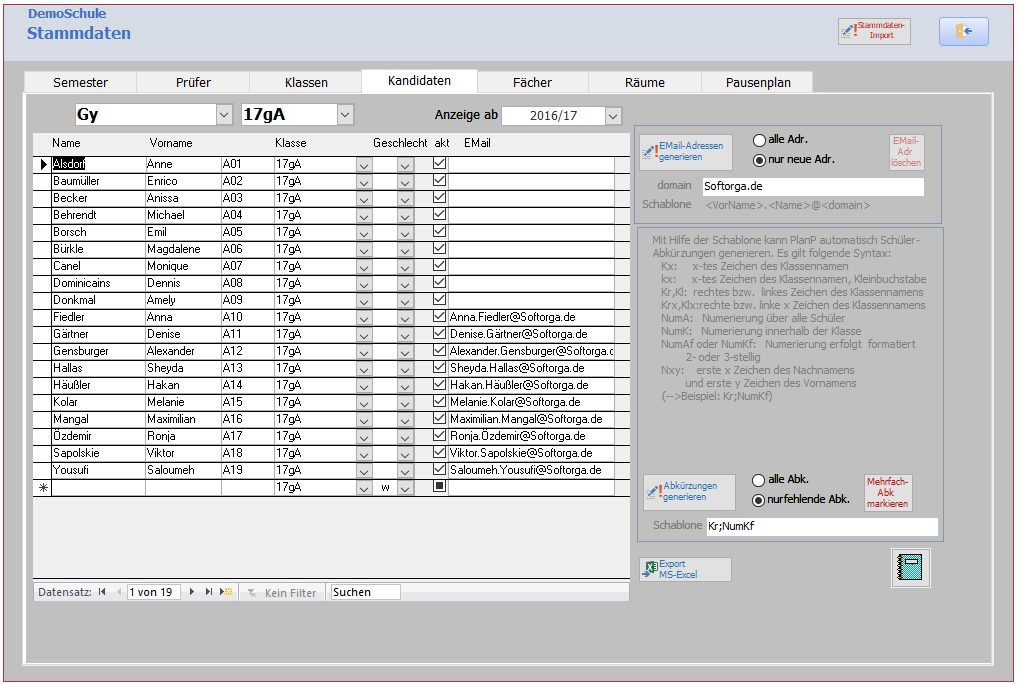Select the 'nur fehlende Abk.' radio button
The image size is (1017, 684).
[758, 500]
